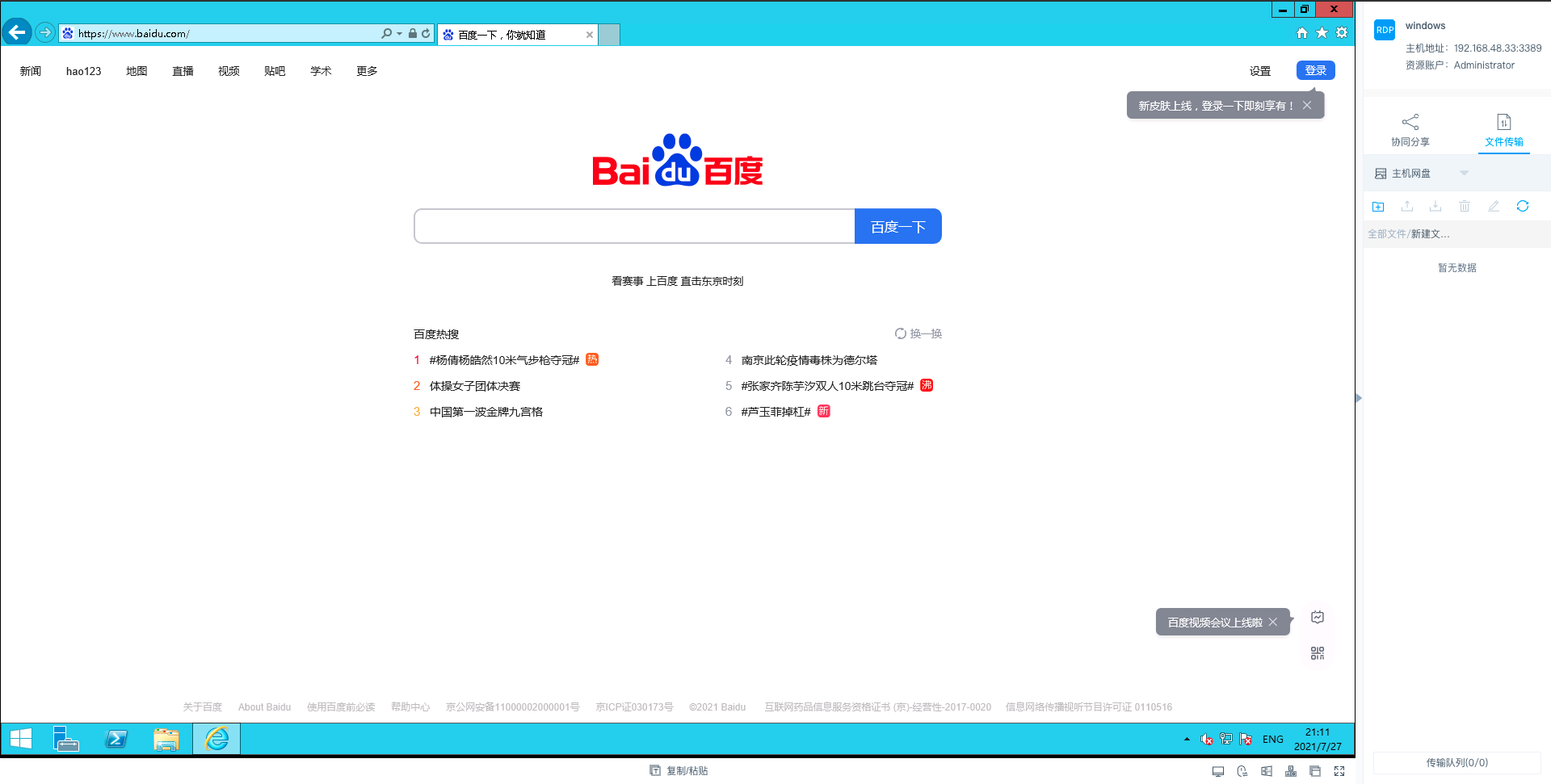Click the new folder icon in file panel
The height and width of the screenshot is (784, 1551).
[1378, 207]
